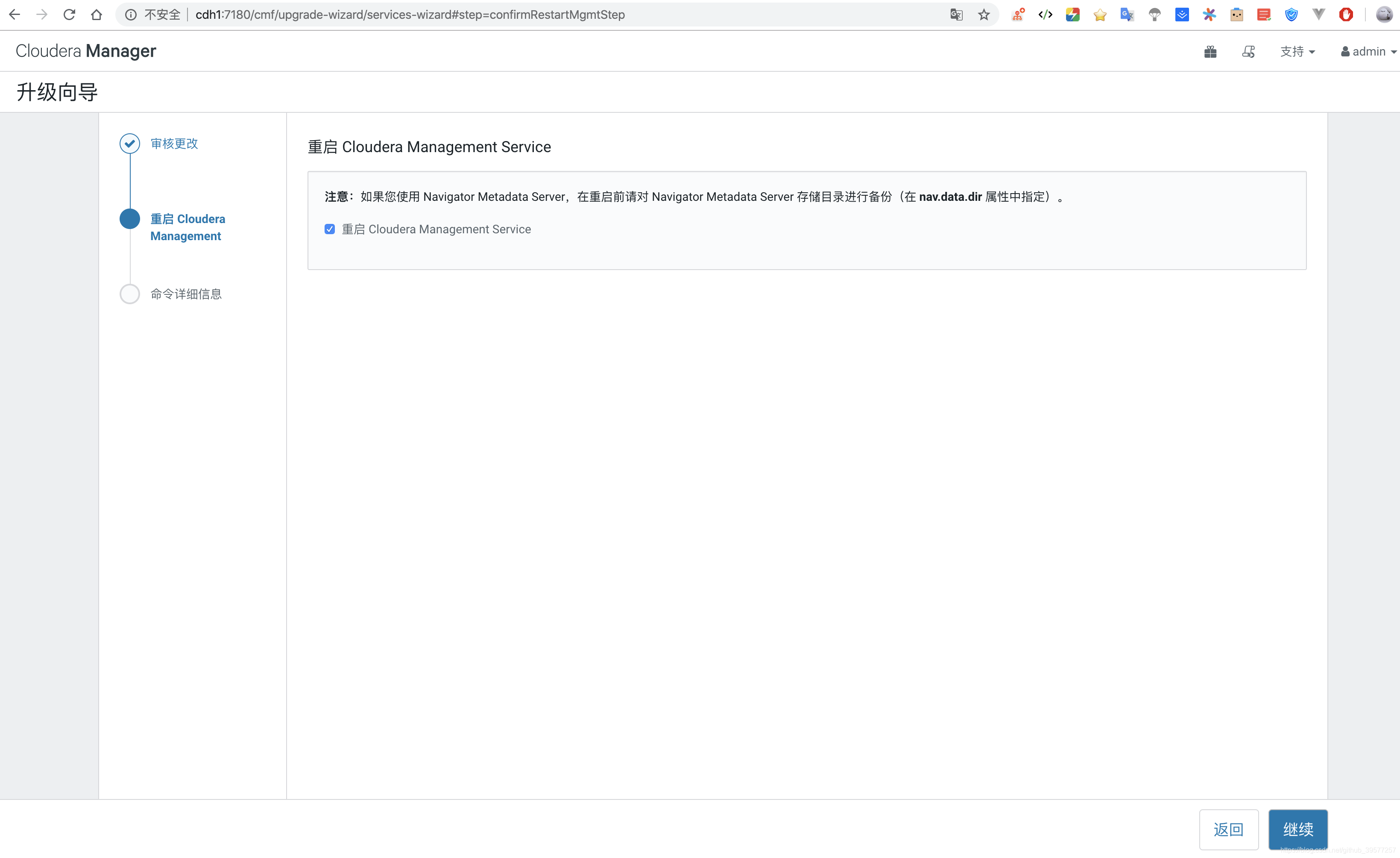Open the browser home page
Viewport: 1400px width, 858px height.
(x=97, y=15)
